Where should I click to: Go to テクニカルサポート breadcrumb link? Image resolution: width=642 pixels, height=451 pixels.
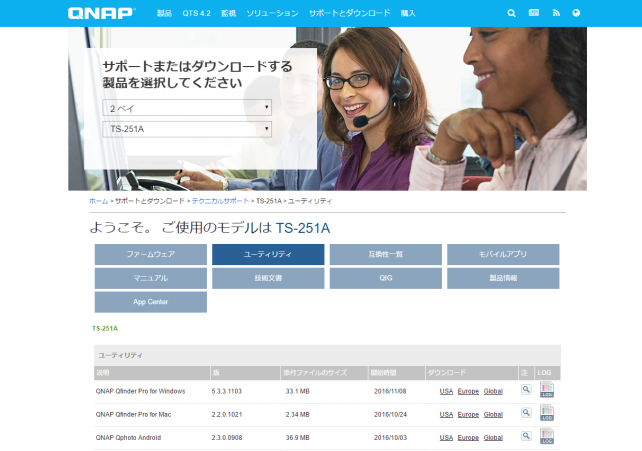click(x=220, y=201)
